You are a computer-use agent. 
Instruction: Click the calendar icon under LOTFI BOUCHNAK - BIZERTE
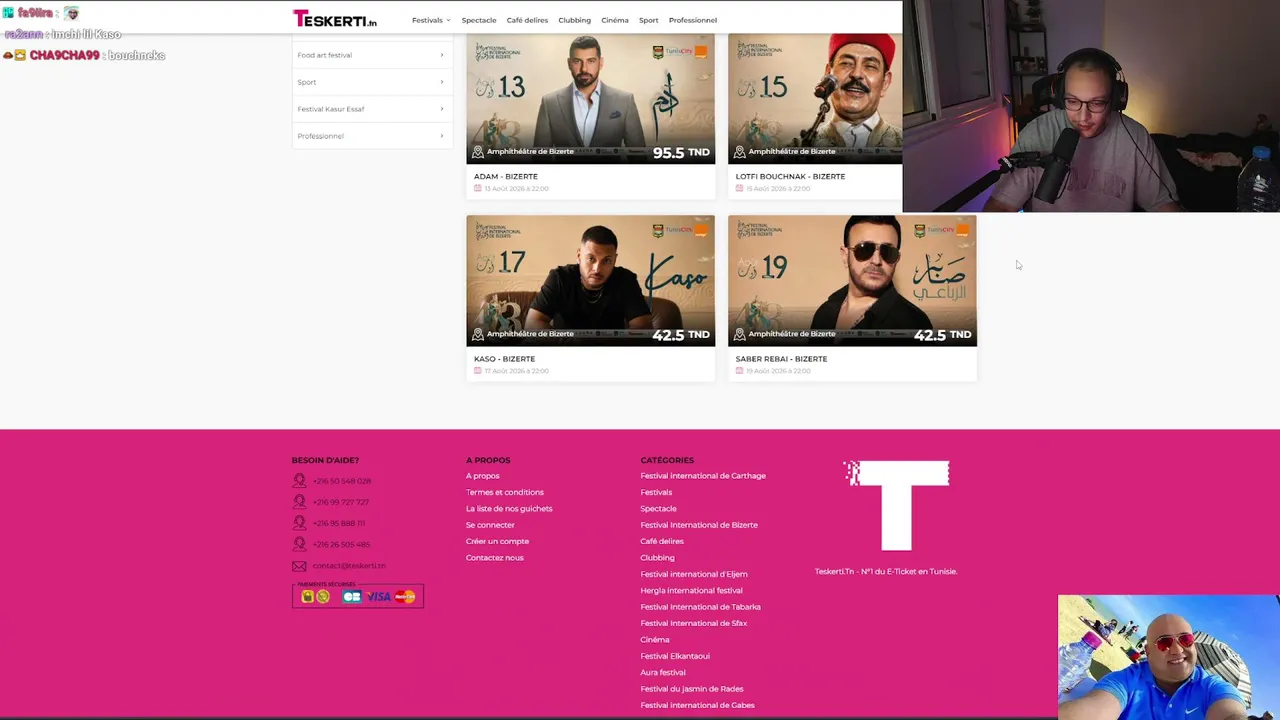pos(740,188)
